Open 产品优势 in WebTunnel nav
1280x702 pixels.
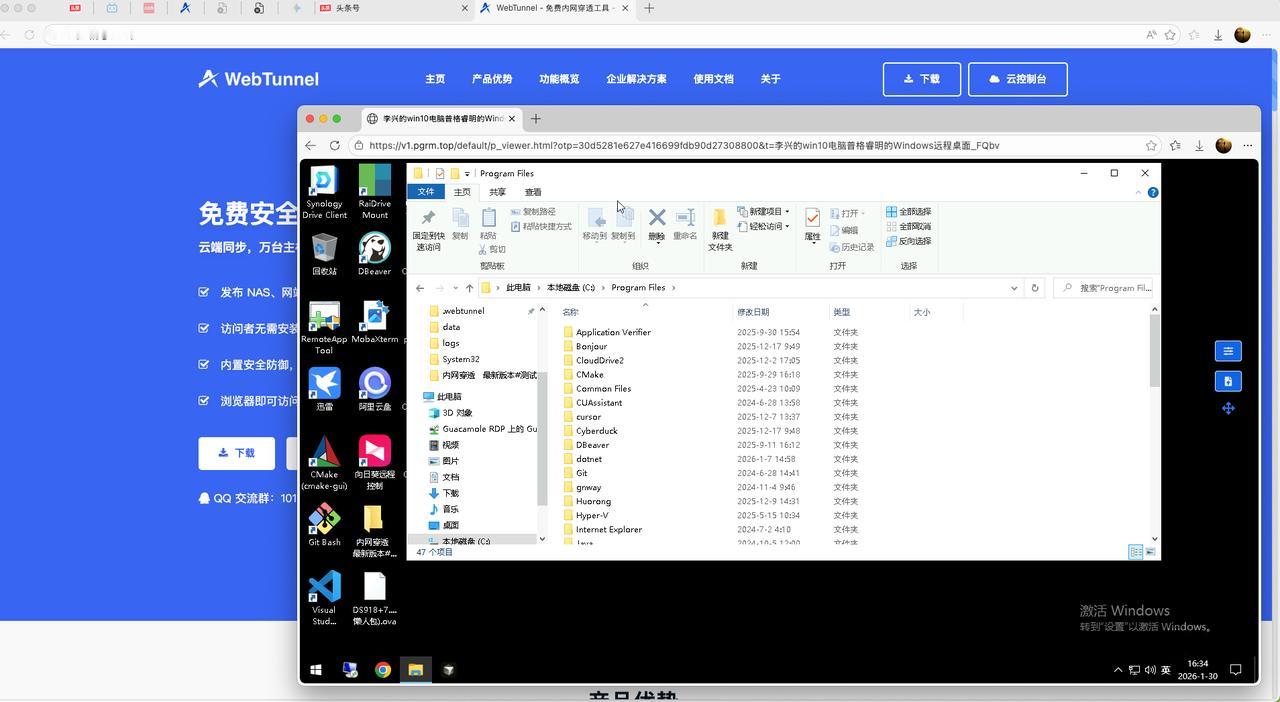point(492,79)
